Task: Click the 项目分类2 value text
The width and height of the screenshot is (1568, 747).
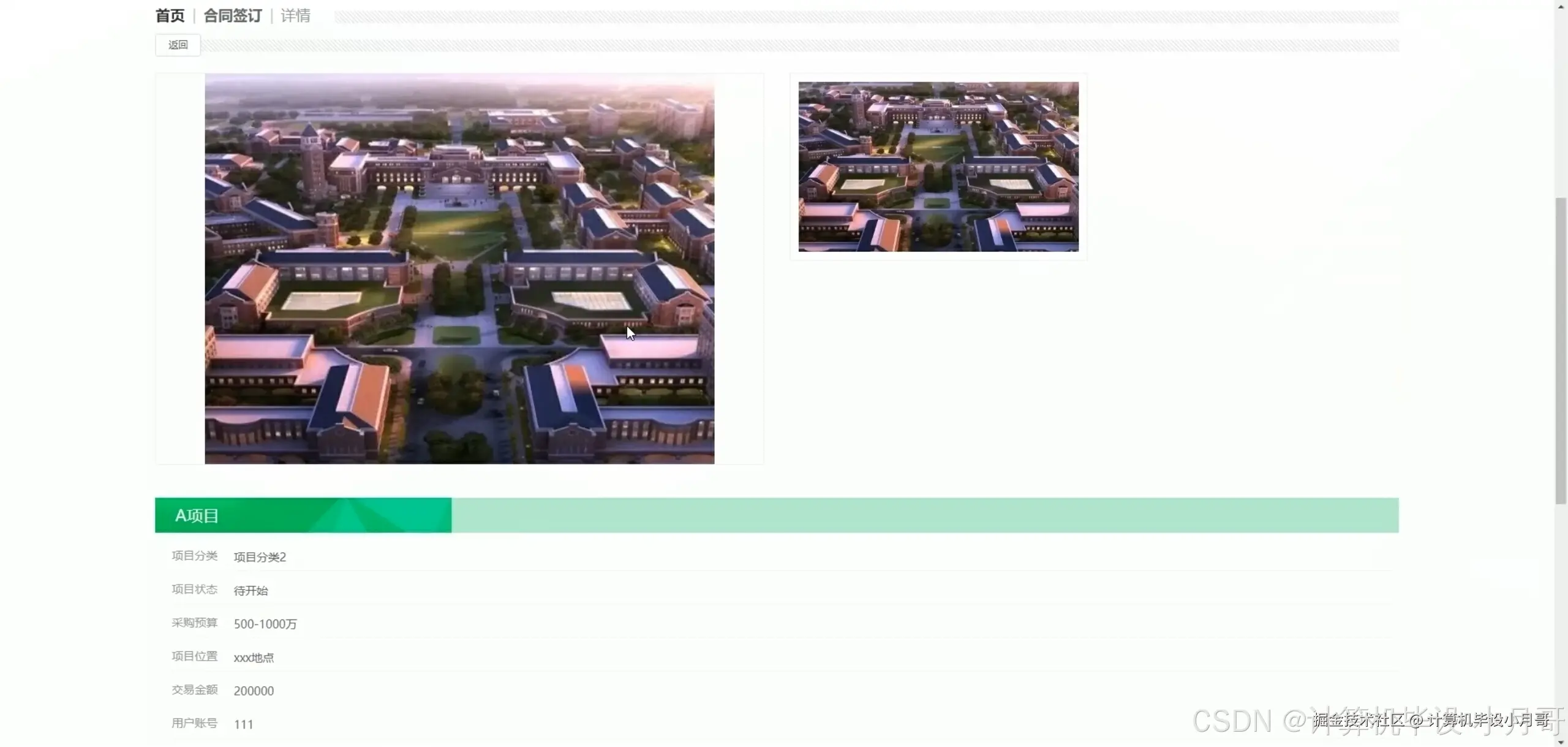Action: (x=260, y=557)
